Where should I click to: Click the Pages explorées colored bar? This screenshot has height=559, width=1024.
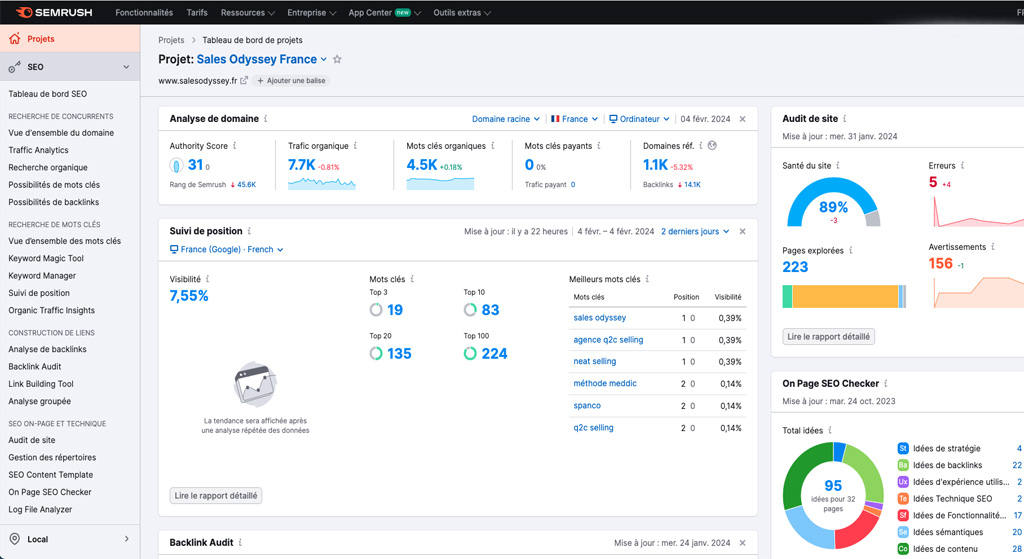point(844,296)
